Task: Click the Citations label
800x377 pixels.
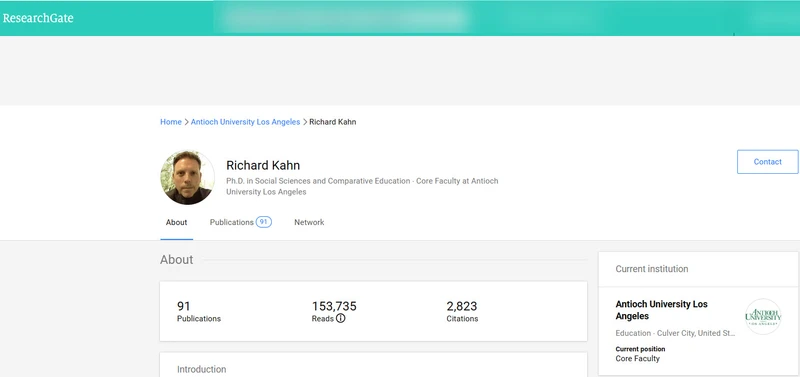Action: tap(462, 319)
